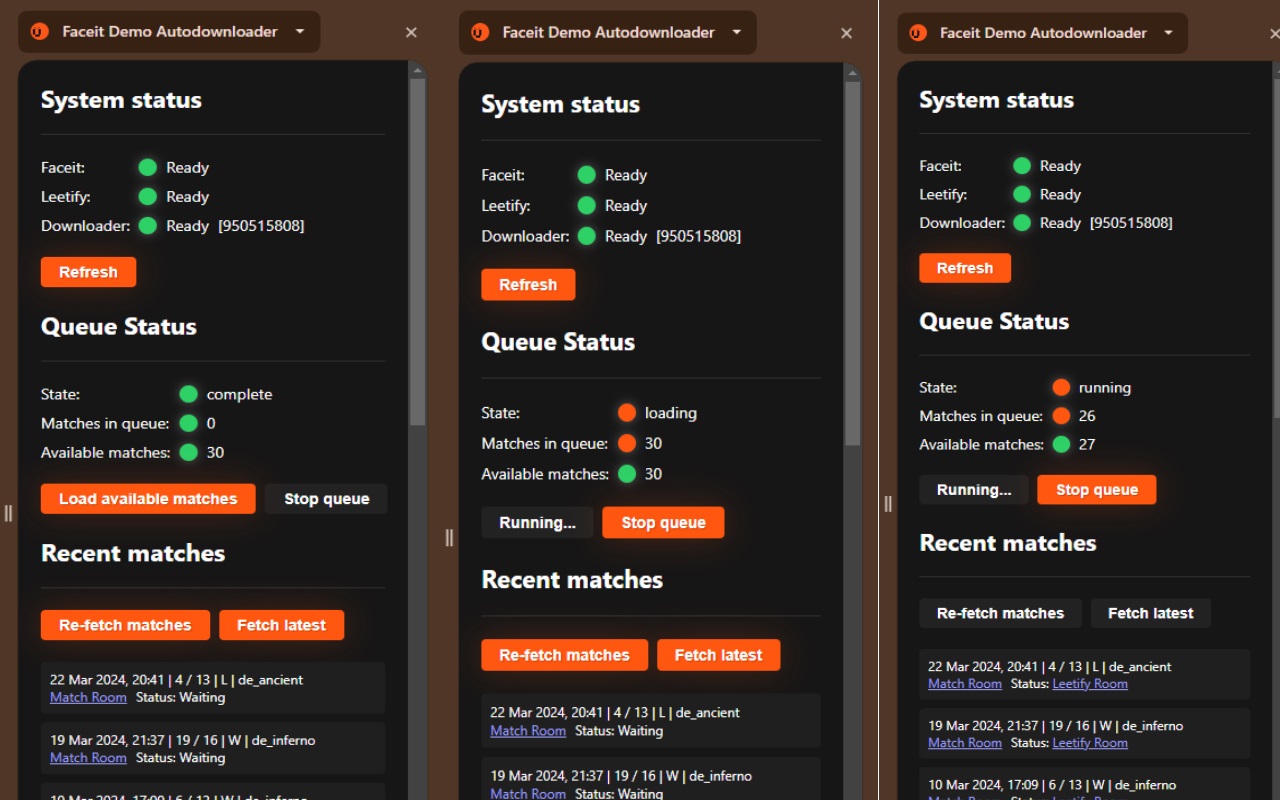Image resolution: width=1280 pixels, height=800 pixels.
Task: Click Re-fetch matches in middle panel
Action: (564, 655)
